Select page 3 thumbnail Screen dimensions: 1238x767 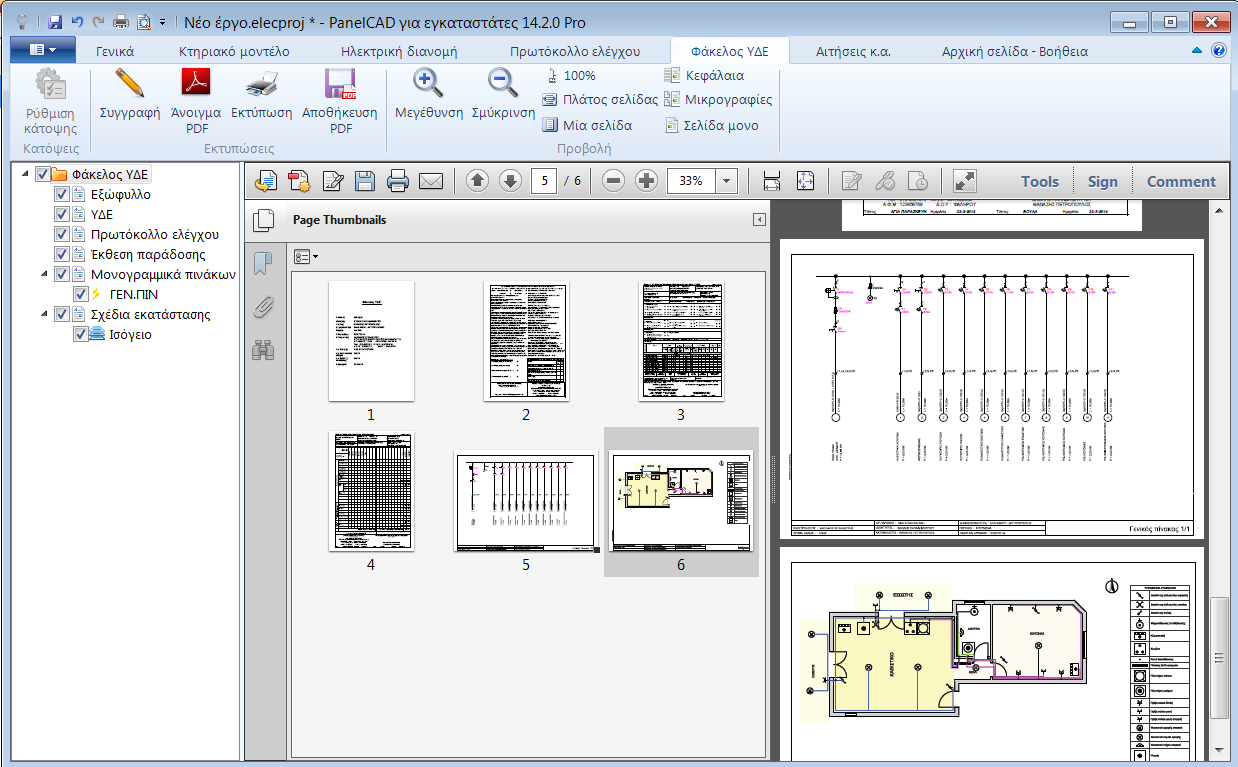(681, 341)
